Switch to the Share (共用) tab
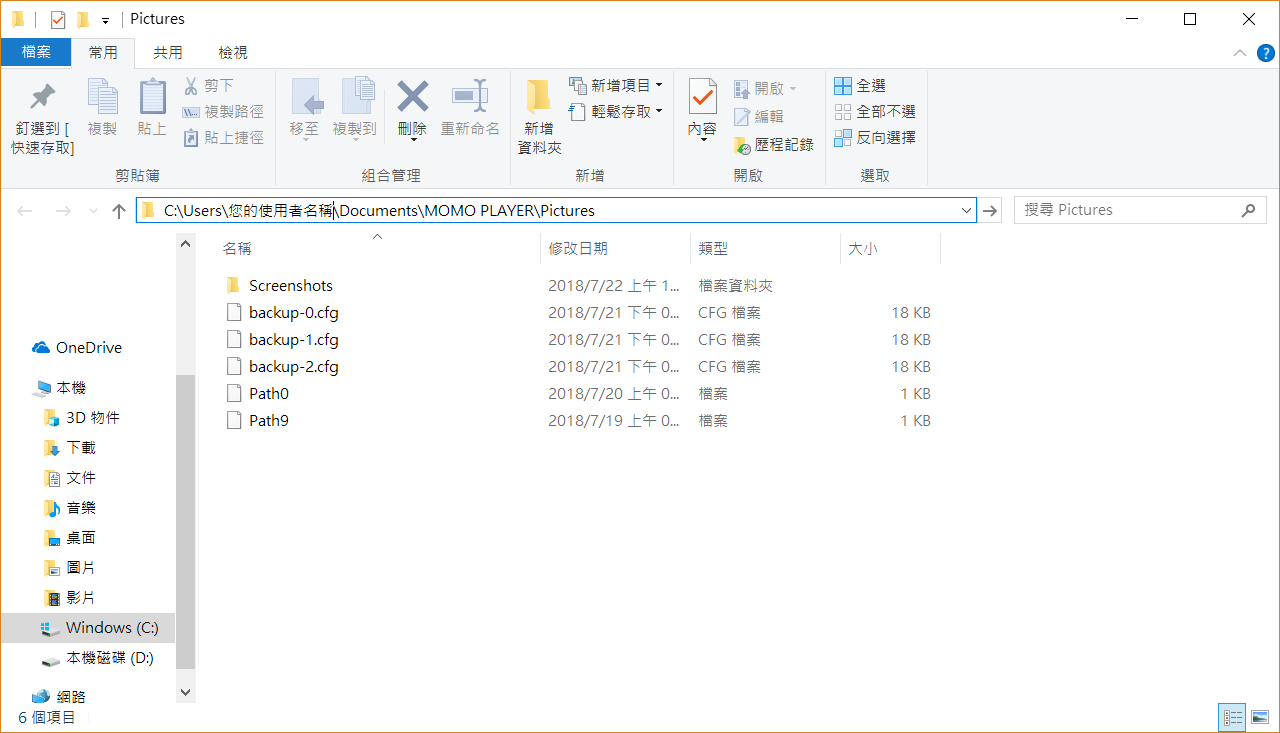The height and width of the screenshot is (733, 1280). (x=168, y=52)
